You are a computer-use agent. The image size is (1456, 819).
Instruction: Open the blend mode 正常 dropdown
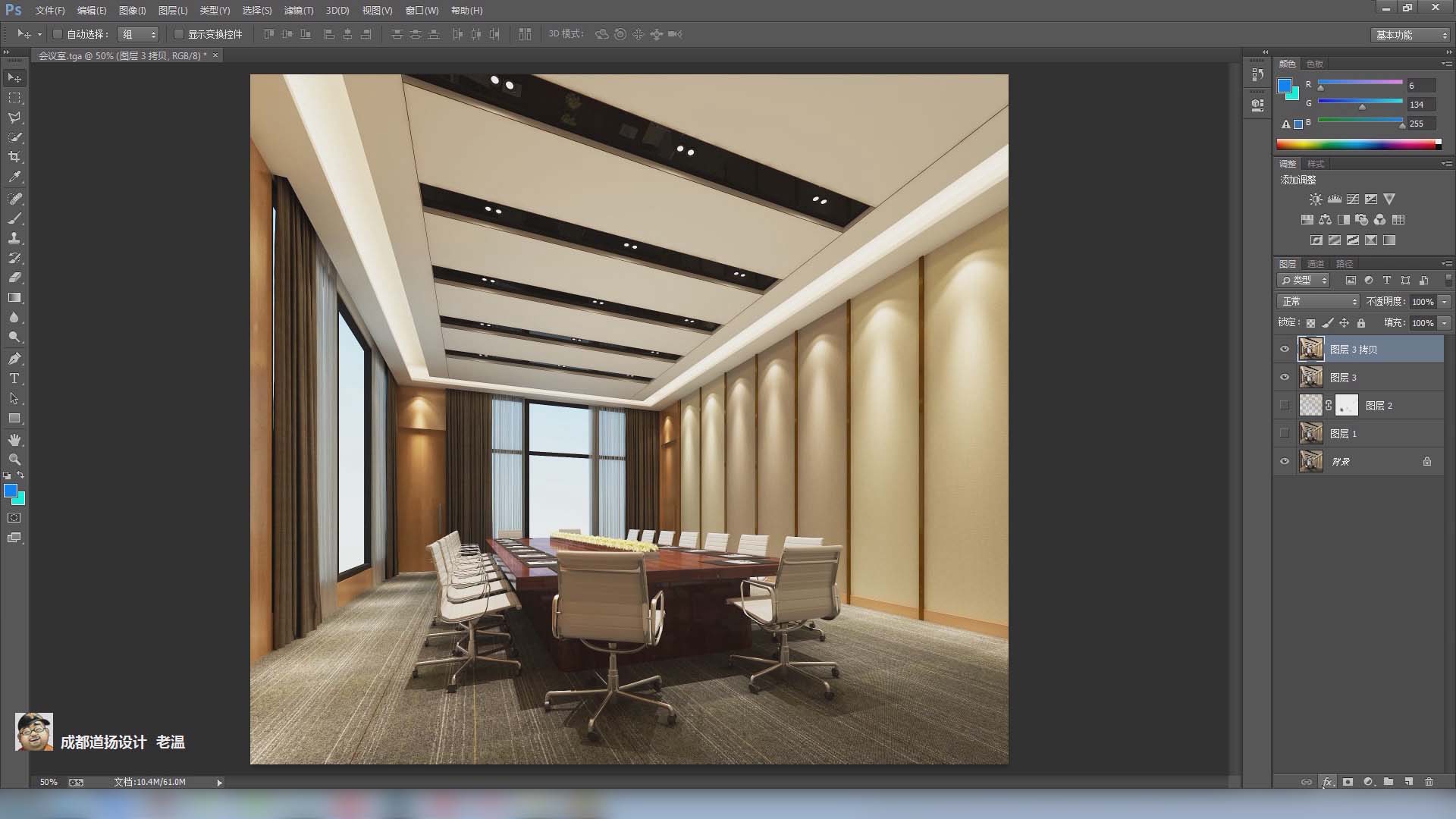tap(1318, 302)
